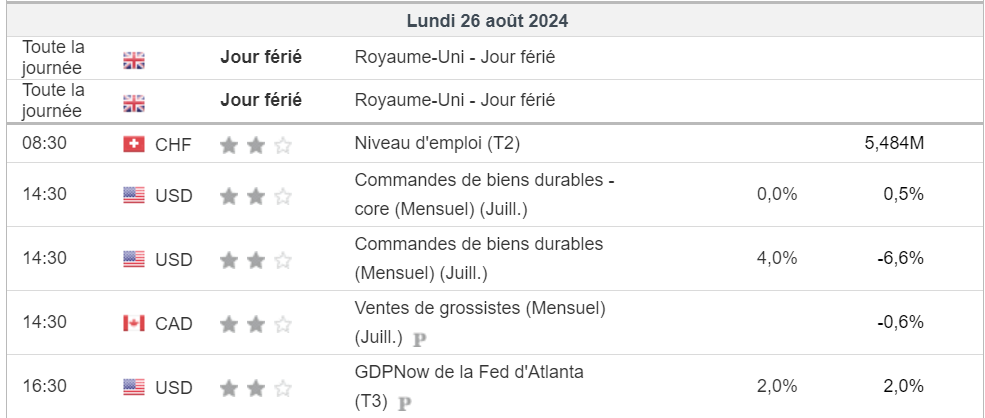Open Niveau d'emploi (T2) event
Viewport: 985px width, 418px height.
pos(437,143)
